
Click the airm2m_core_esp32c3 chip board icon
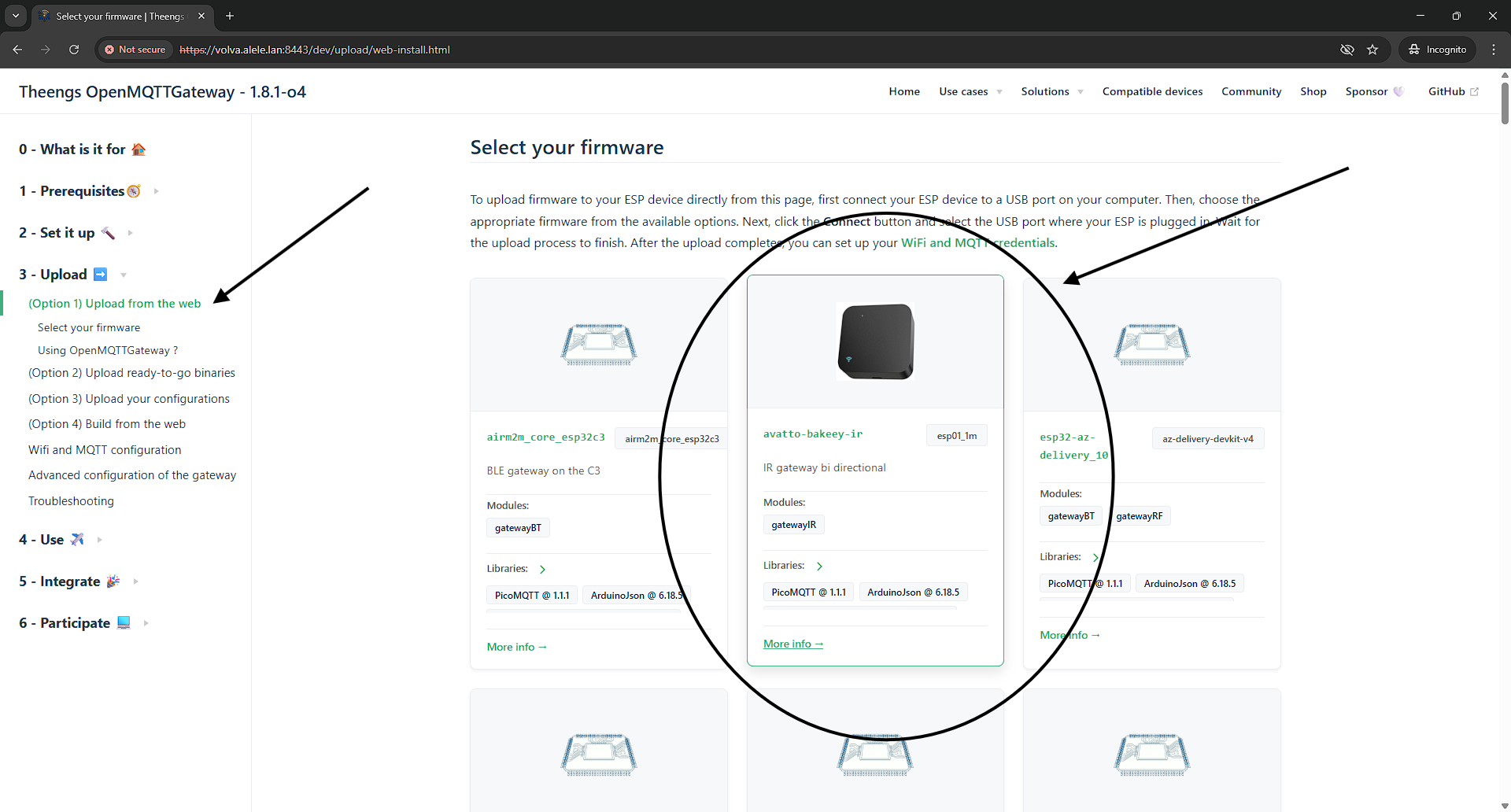click(598, 345)
